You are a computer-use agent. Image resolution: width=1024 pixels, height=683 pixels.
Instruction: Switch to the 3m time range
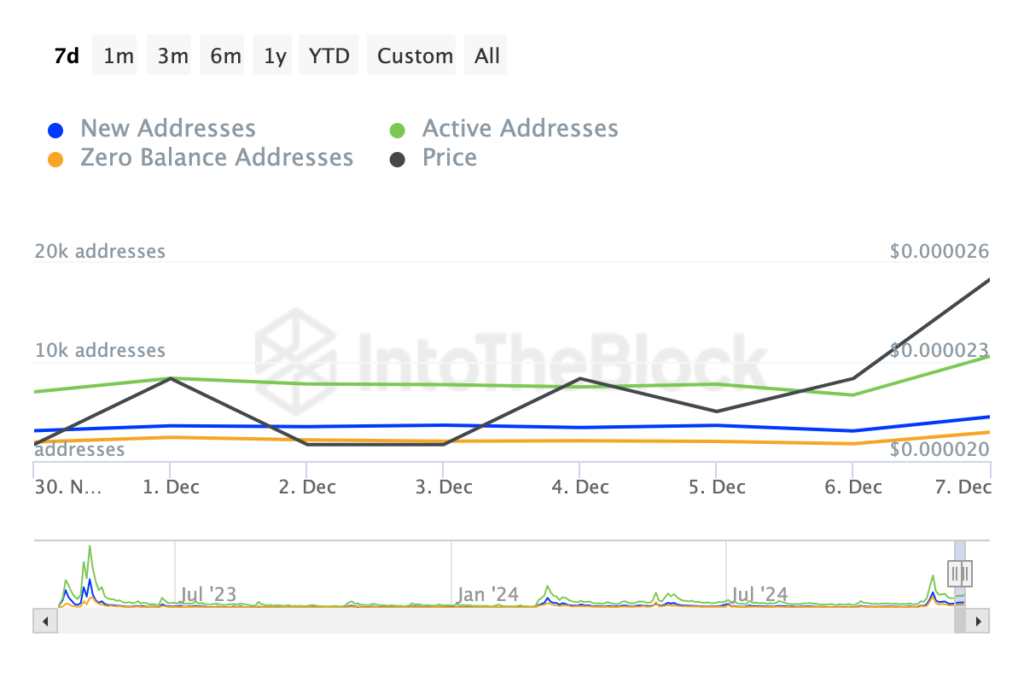(x=172, y=56)
